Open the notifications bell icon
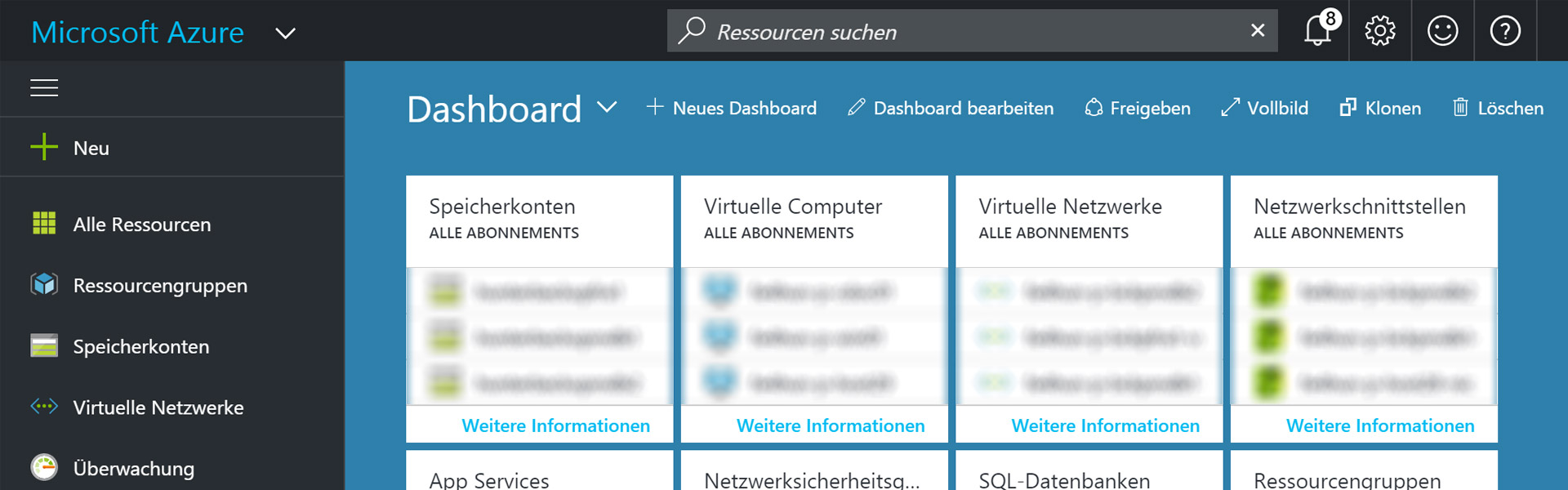 tap(1319, 30)
